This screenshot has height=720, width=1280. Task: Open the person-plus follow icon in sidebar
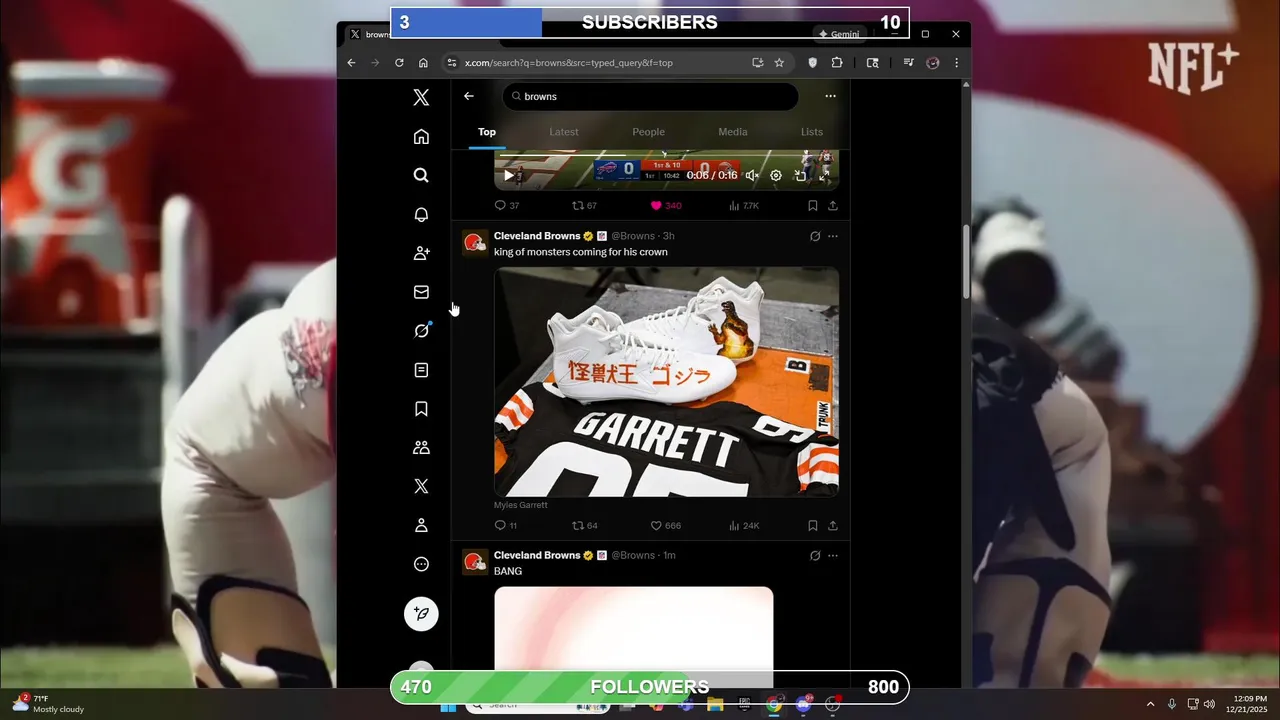pyautogui.click(x=421, y=253)
